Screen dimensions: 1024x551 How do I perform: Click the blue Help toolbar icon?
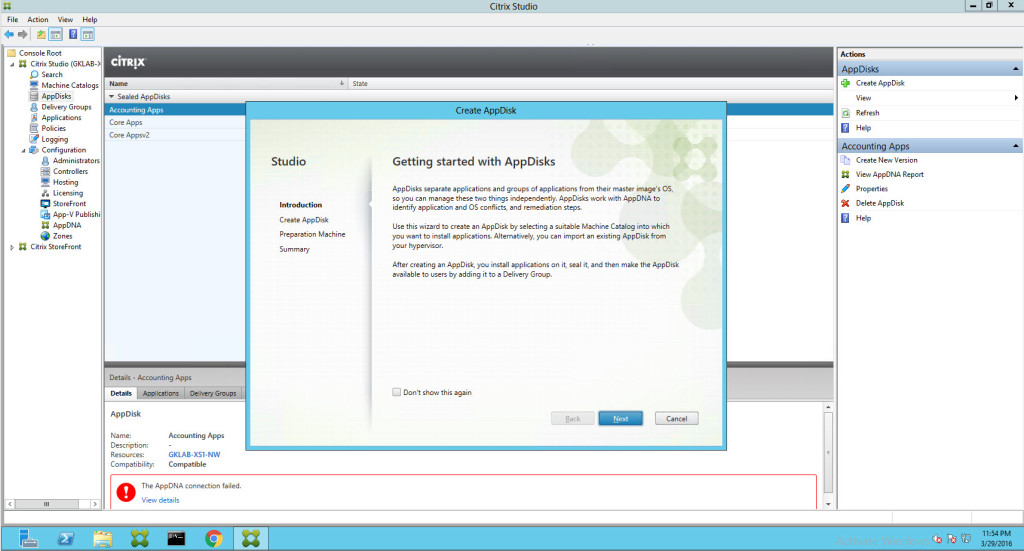73,35
